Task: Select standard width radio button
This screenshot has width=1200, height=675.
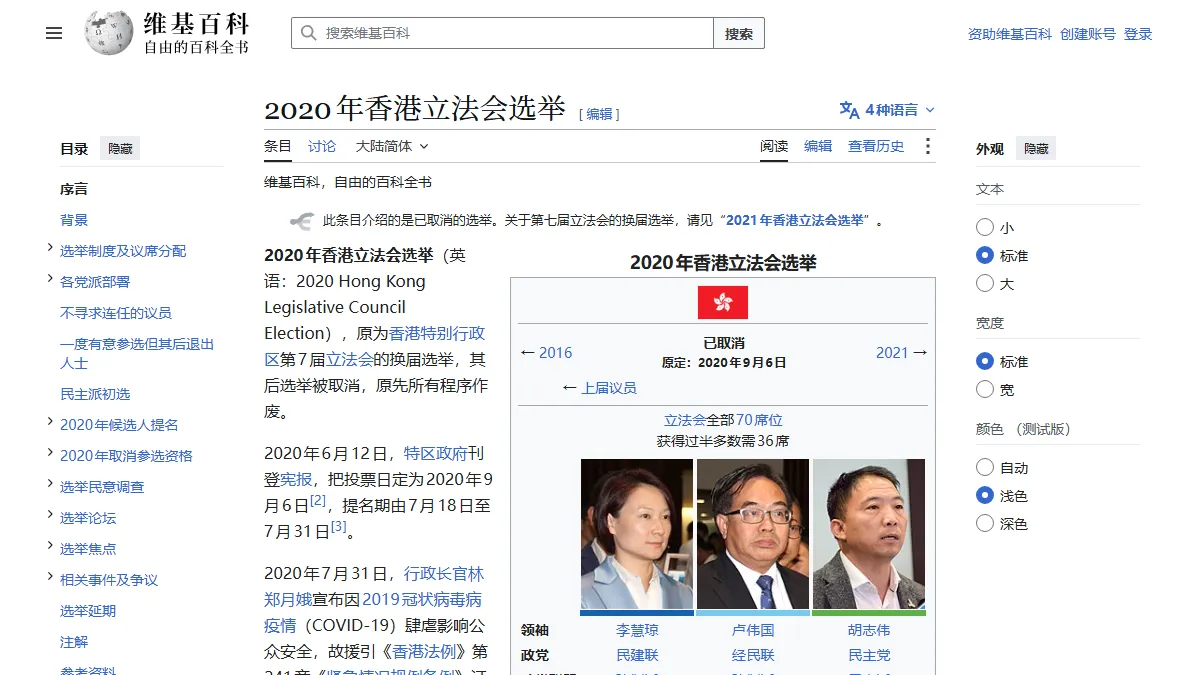Action: (x=985, y=362)
